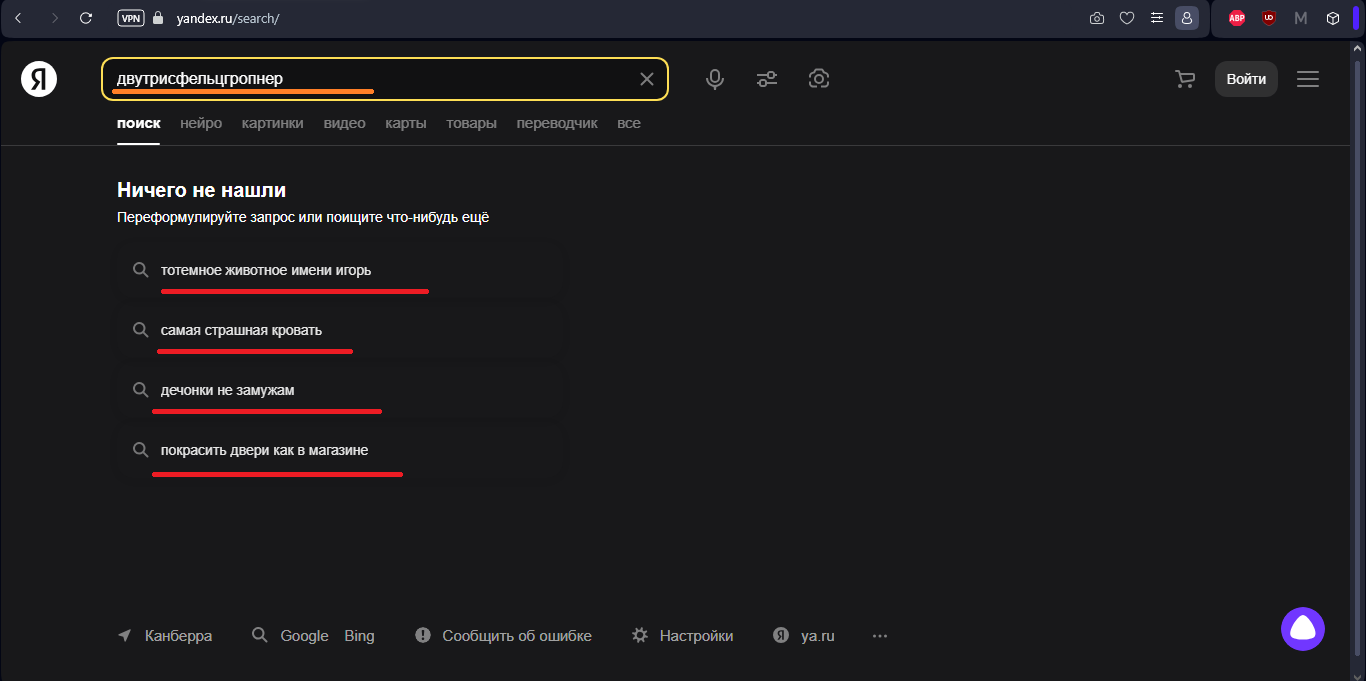Launch the Alice assistant purple button
This screenshot has height=681, width=1366.
[x=1303, y=629]
